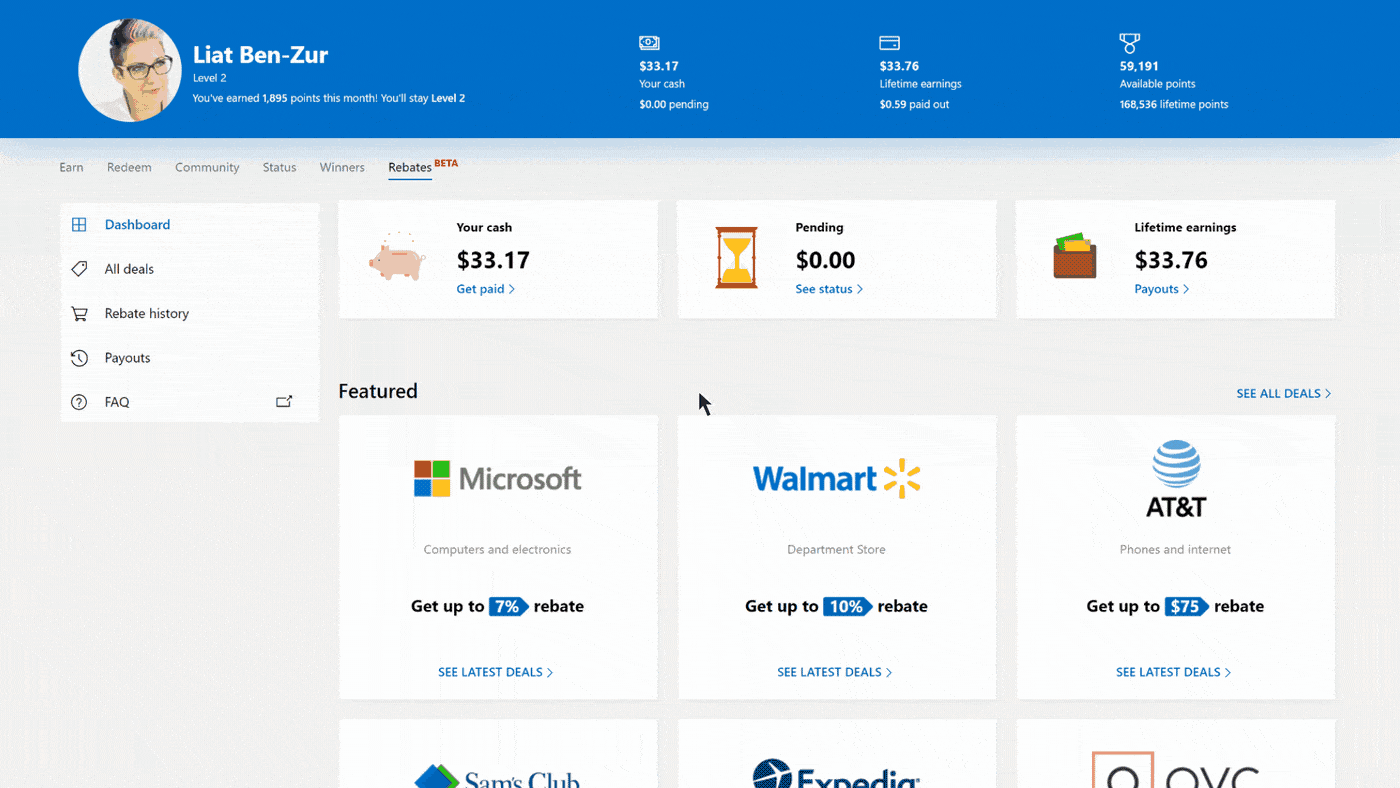Go to the Winners tab

tap(342, 167)
